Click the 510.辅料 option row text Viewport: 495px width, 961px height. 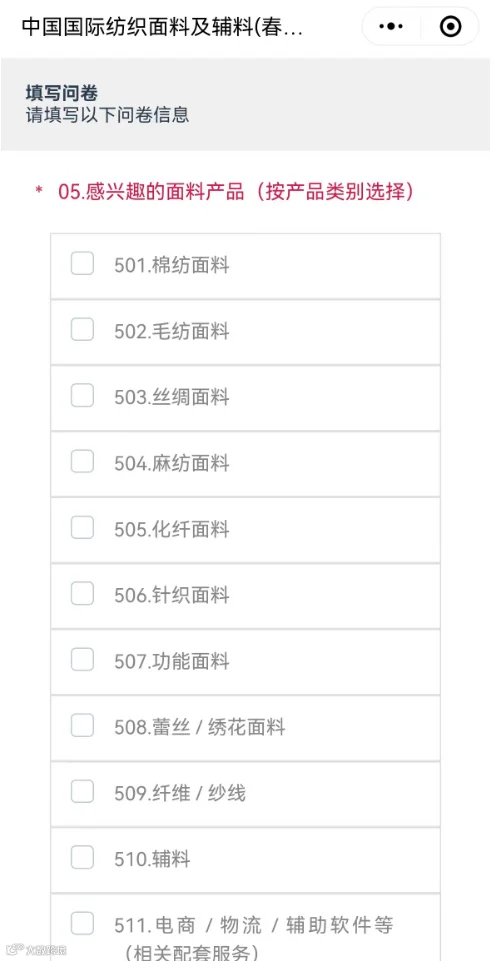[153, 859]
